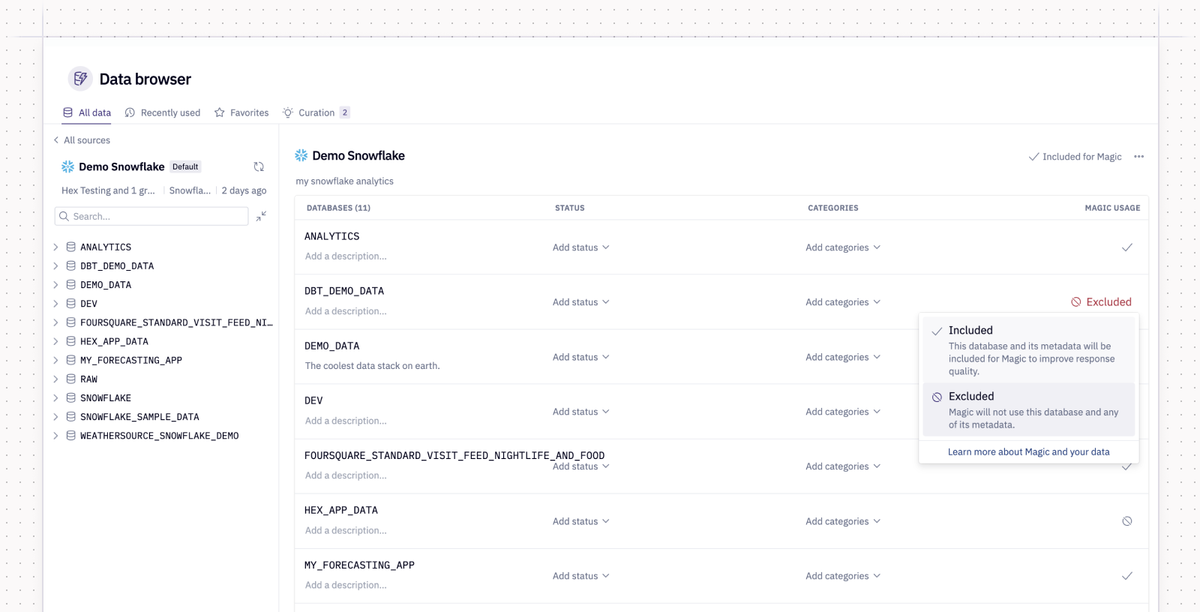The image size is (1200, 612).
Task: Expand the ANALYTICS tree node
Action: (x=56, y=247)
